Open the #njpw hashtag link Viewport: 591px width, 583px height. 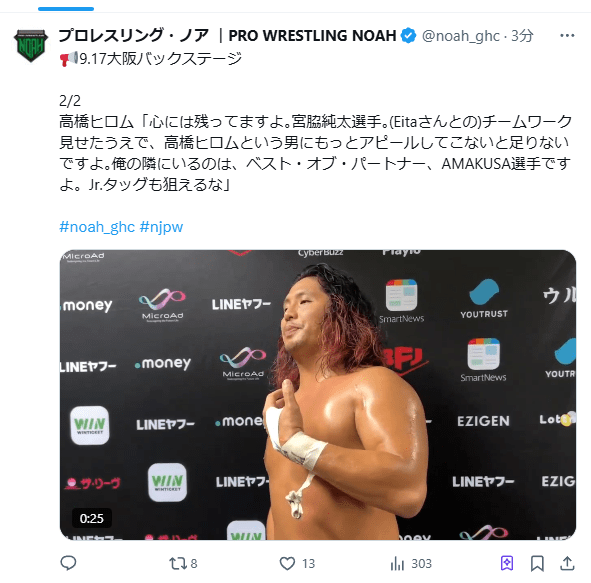(161, 227)
